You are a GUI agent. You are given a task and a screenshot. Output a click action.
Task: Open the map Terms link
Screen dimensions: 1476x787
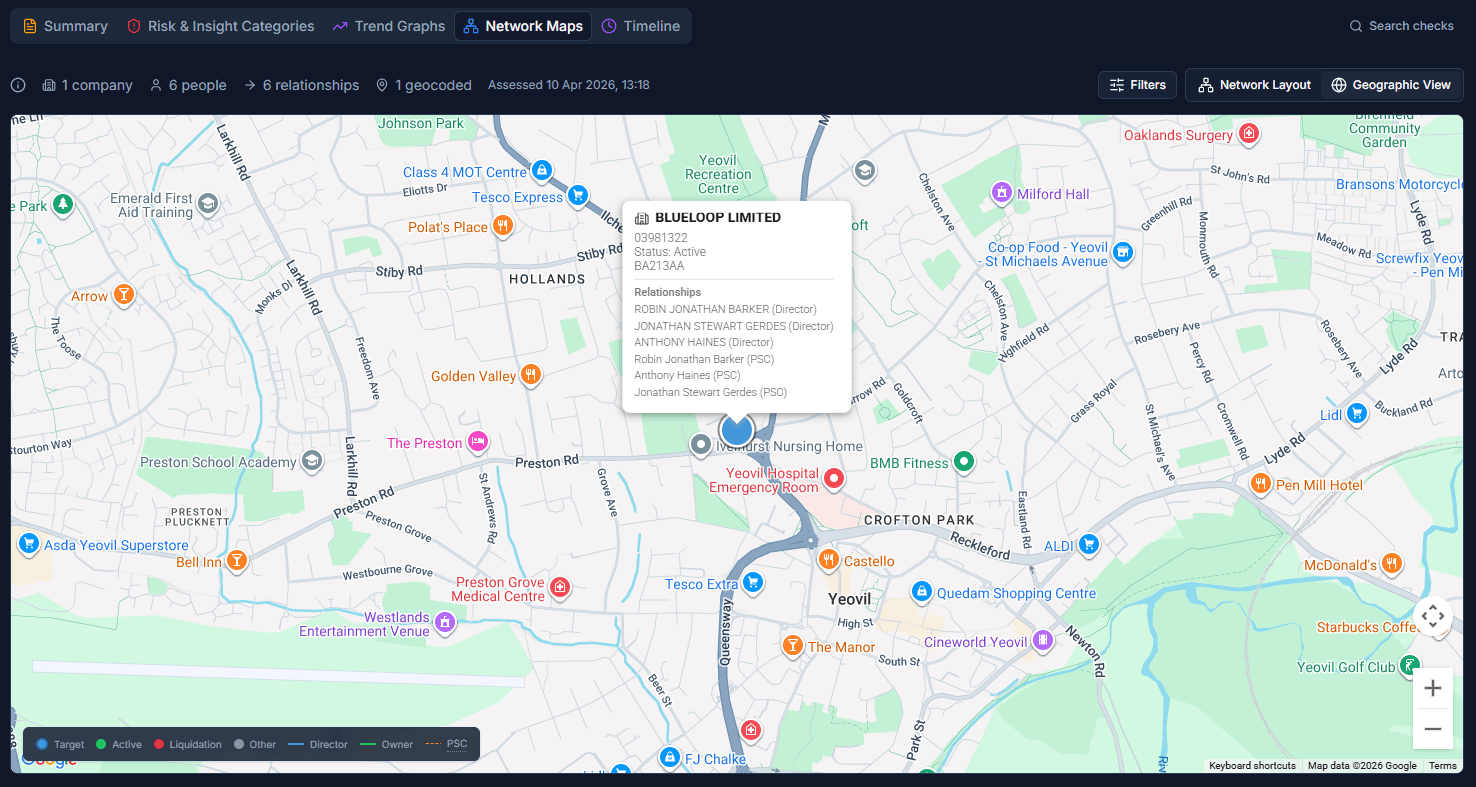click(x=1442, y=766)
